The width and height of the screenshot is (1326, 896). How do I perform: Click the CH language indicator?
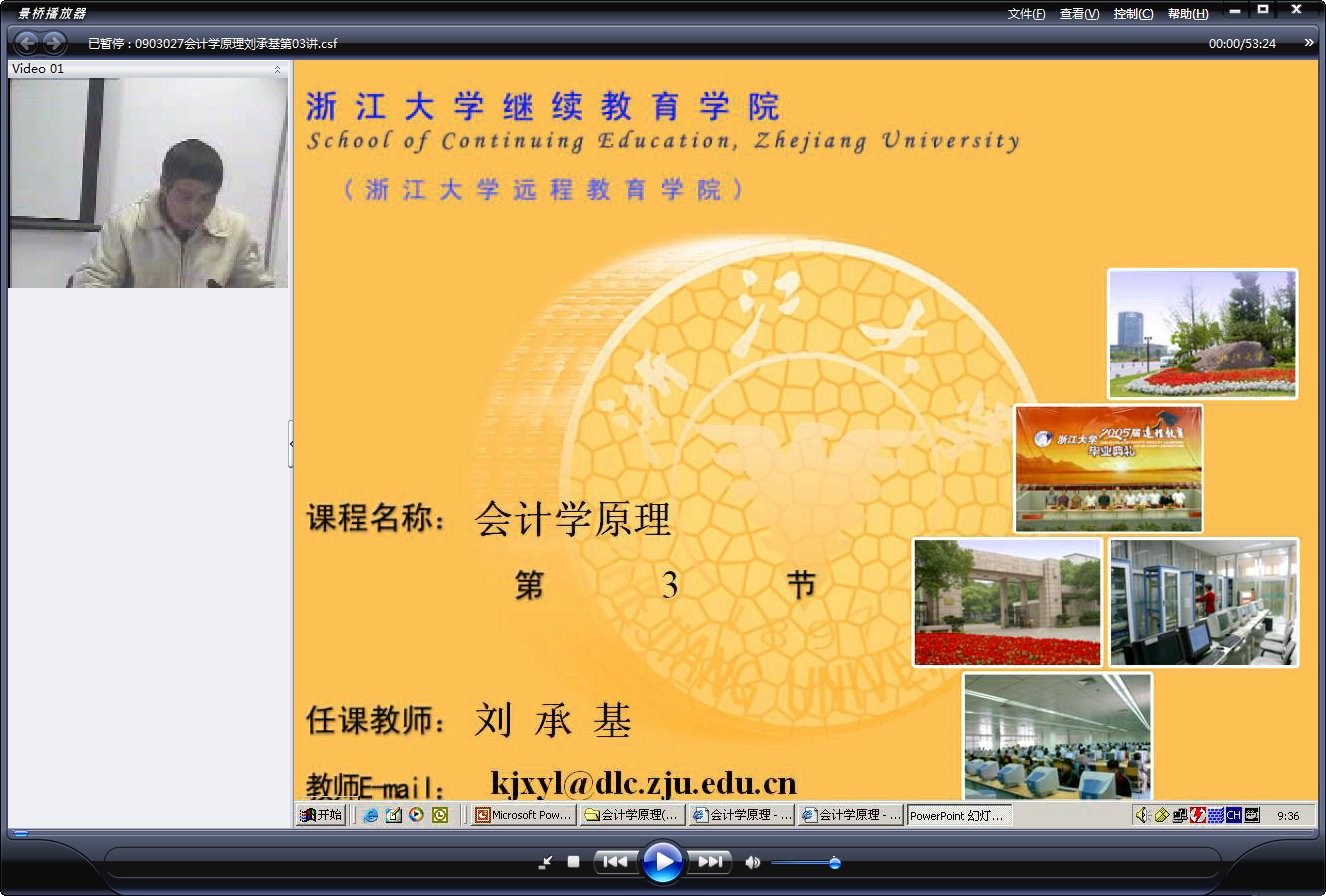(1233, 815)
